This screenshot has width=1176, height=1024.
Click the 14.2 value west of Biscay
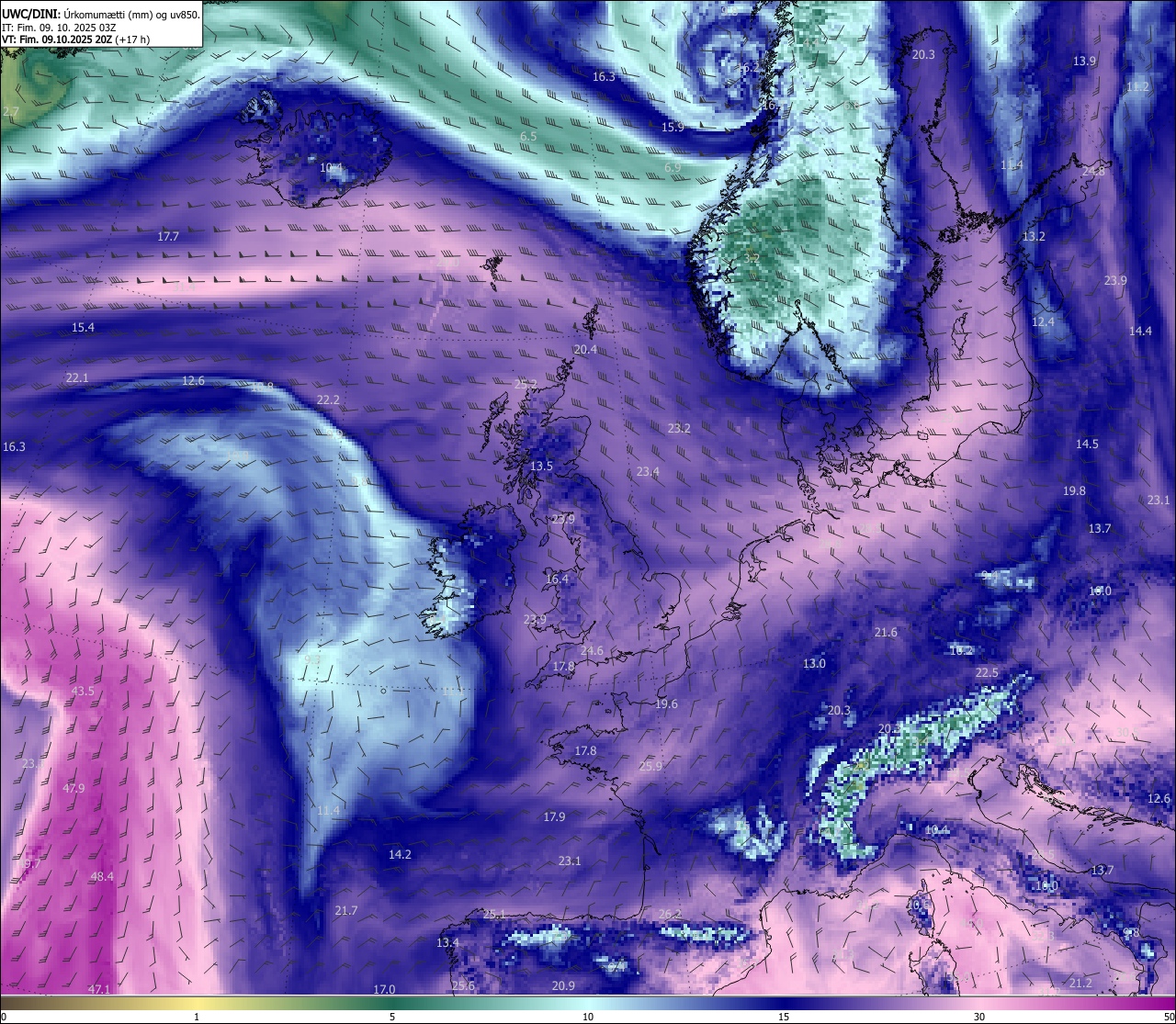pyautogui.click(x=400, y=853)
